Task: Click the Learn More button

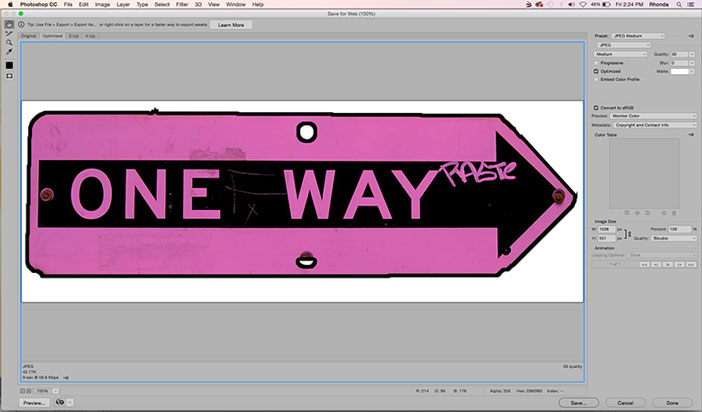Action: (x=231, y=25)
